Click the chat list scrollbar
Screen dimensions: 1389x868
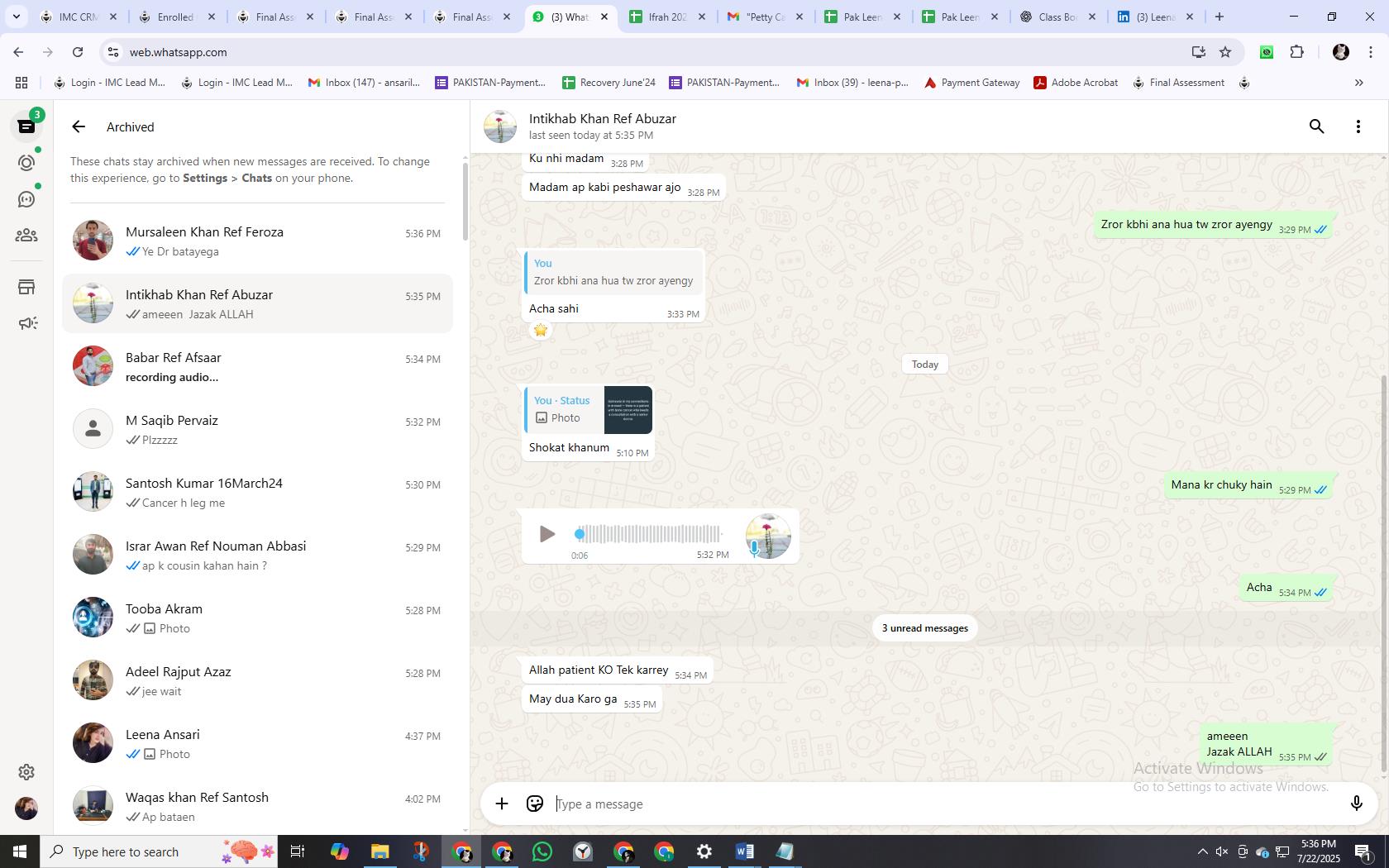tap(465, 200)
